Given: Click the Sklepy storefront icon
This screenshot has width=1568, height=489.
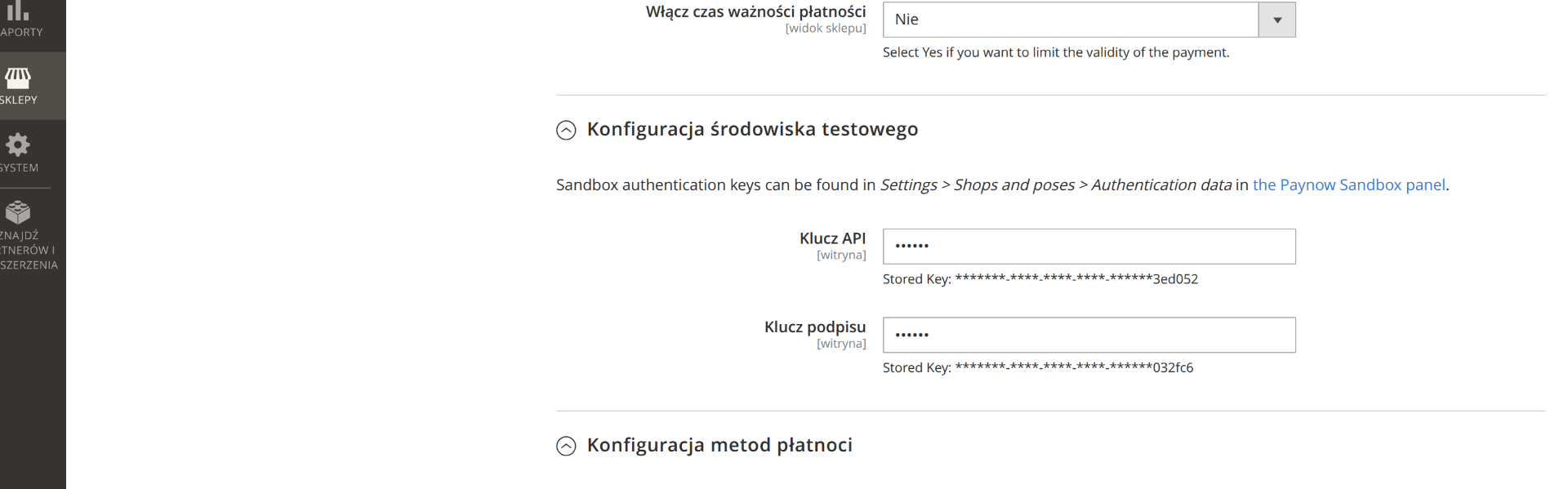Looking at the screenshot, I should (x=17, y=78).
